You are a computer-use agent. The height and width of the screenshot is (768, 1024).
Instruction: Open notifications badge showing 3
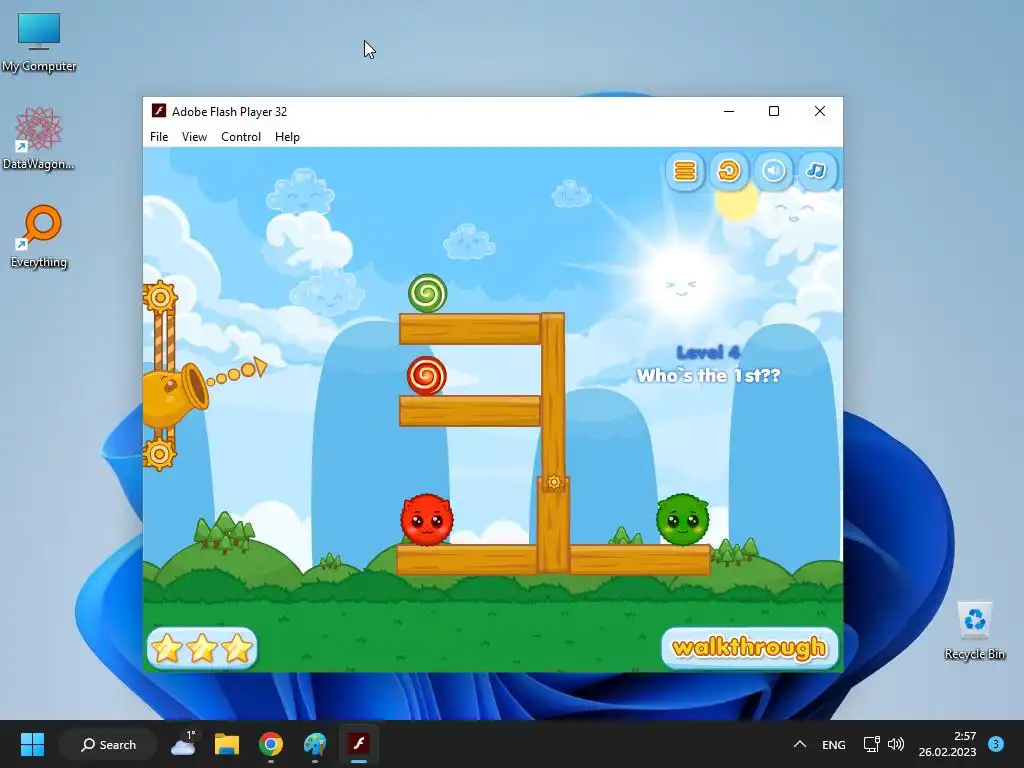click(x=996, y=744)
